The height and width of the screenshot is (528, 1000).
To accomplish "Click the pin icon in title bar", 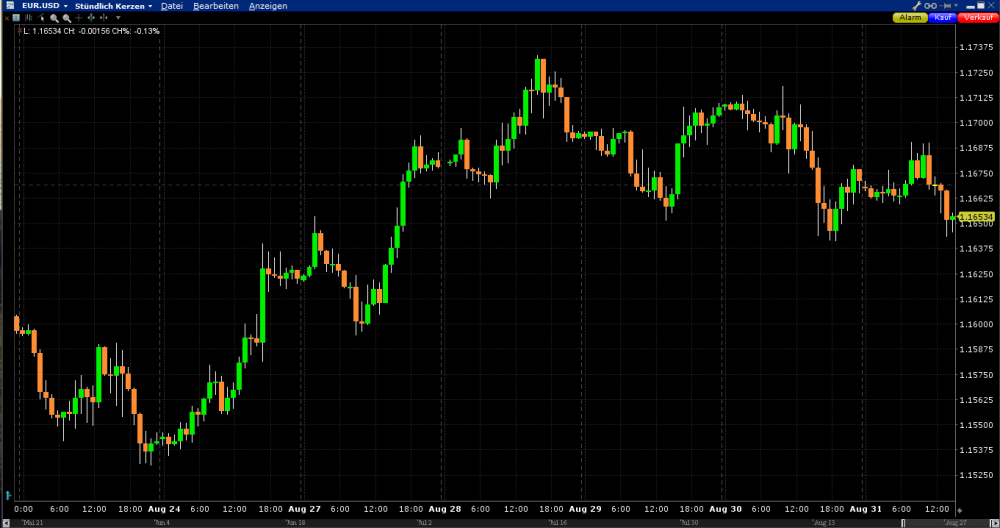I will 945,6.
